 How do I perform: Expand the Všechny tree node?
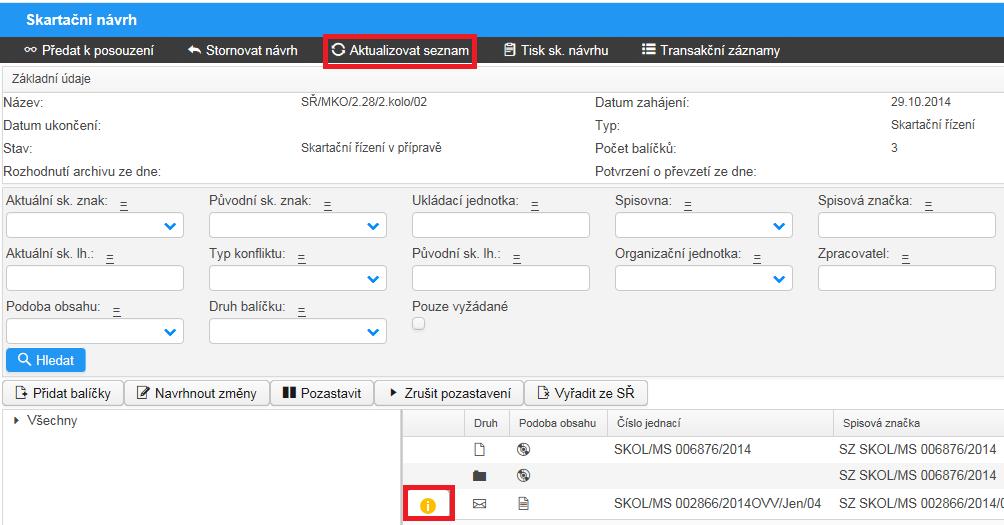[x=17, y=421]
